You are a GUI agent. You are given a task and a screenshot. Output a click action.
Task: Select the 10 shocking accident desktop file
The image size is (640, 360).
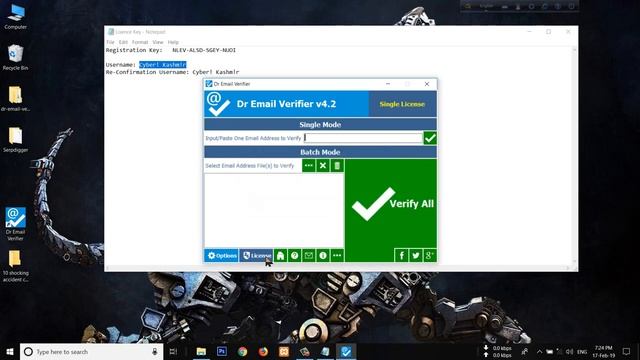point(16,265)
